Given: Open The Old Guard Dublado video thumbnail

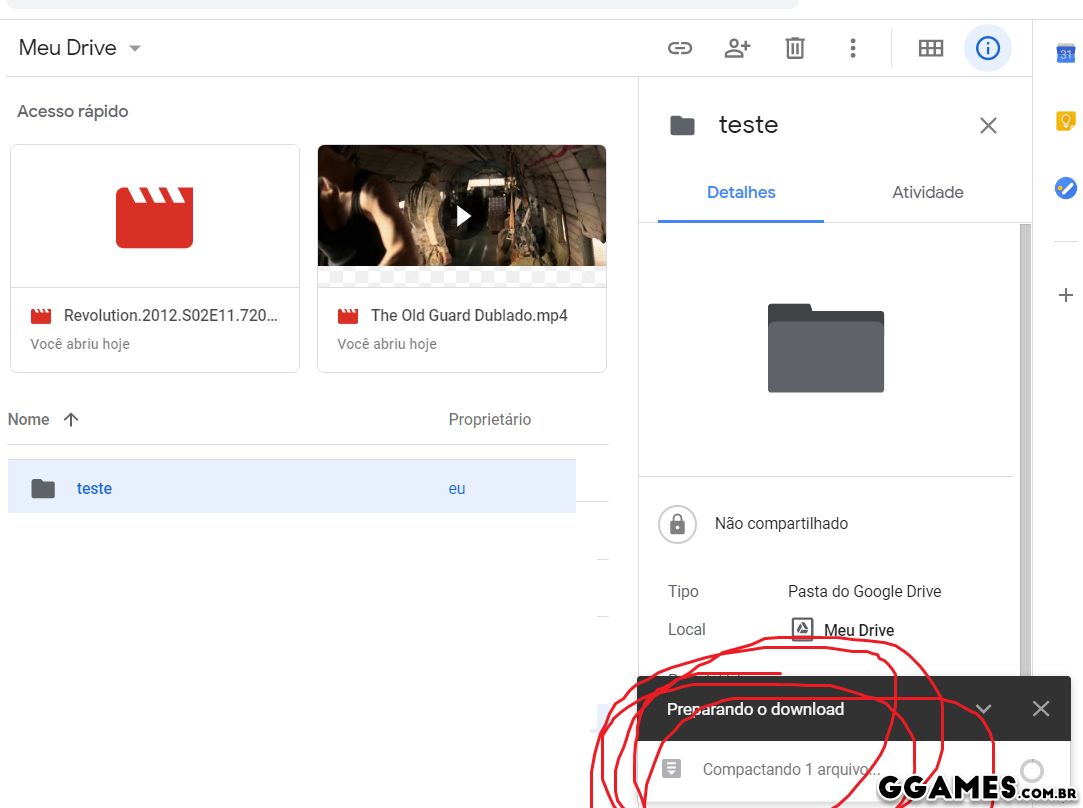Looking at the screenshot, I should coord(462,215).
